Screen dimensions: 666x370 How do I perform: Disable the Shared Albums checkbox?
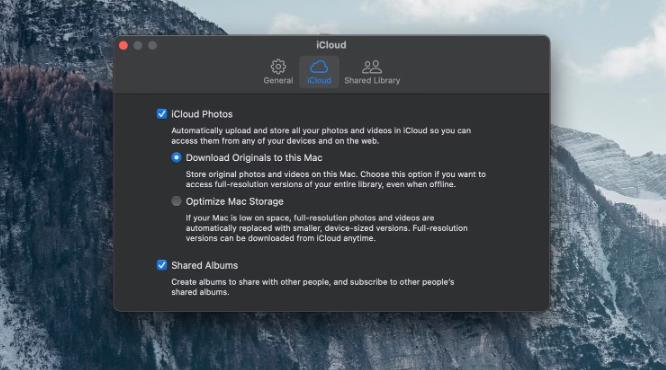click(x=161, y=265)
